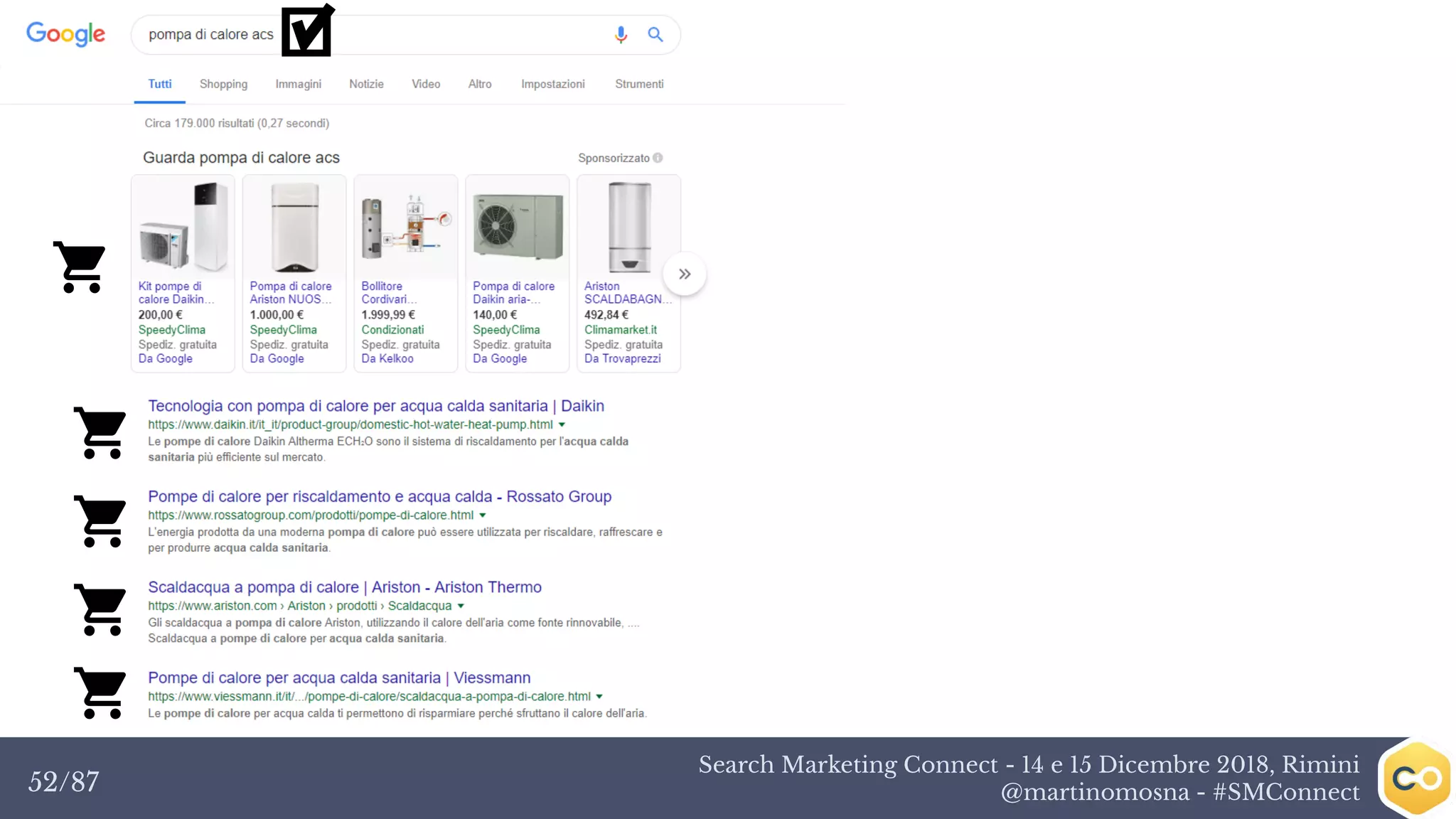The image size is (1456, 819).
Task: Open Bollitore Cordivari listing
Action: 389,293
